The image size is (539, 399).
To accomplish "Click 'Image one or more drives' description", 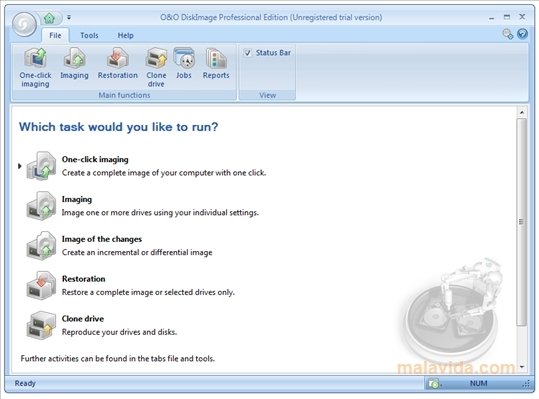I will tap(160, 213).
